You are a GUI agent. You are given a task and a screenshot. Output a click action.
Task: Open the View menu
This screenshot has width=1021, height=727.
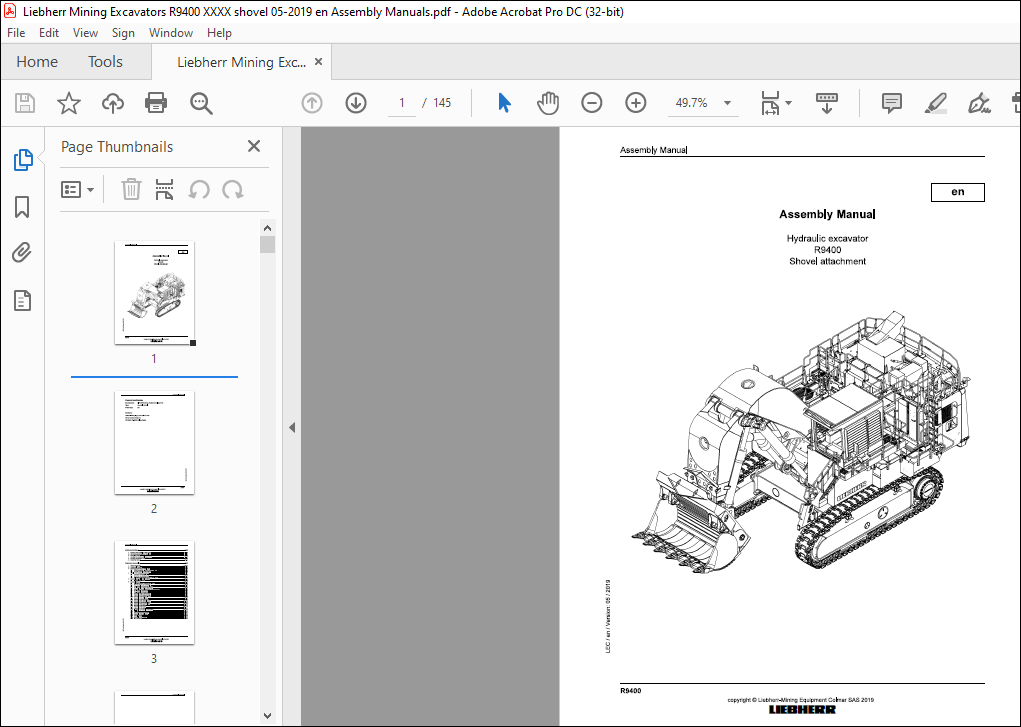[x=85, y=33]
